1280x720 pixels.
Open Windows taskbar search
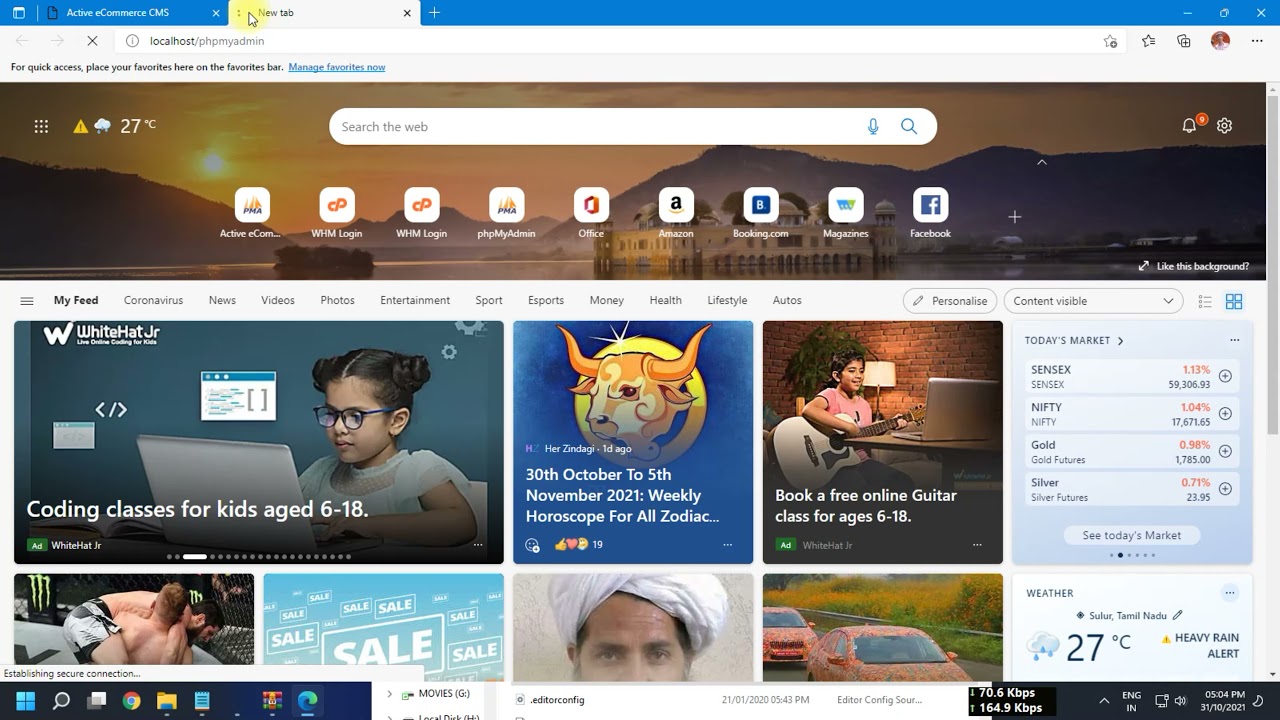tap(61, 701)
